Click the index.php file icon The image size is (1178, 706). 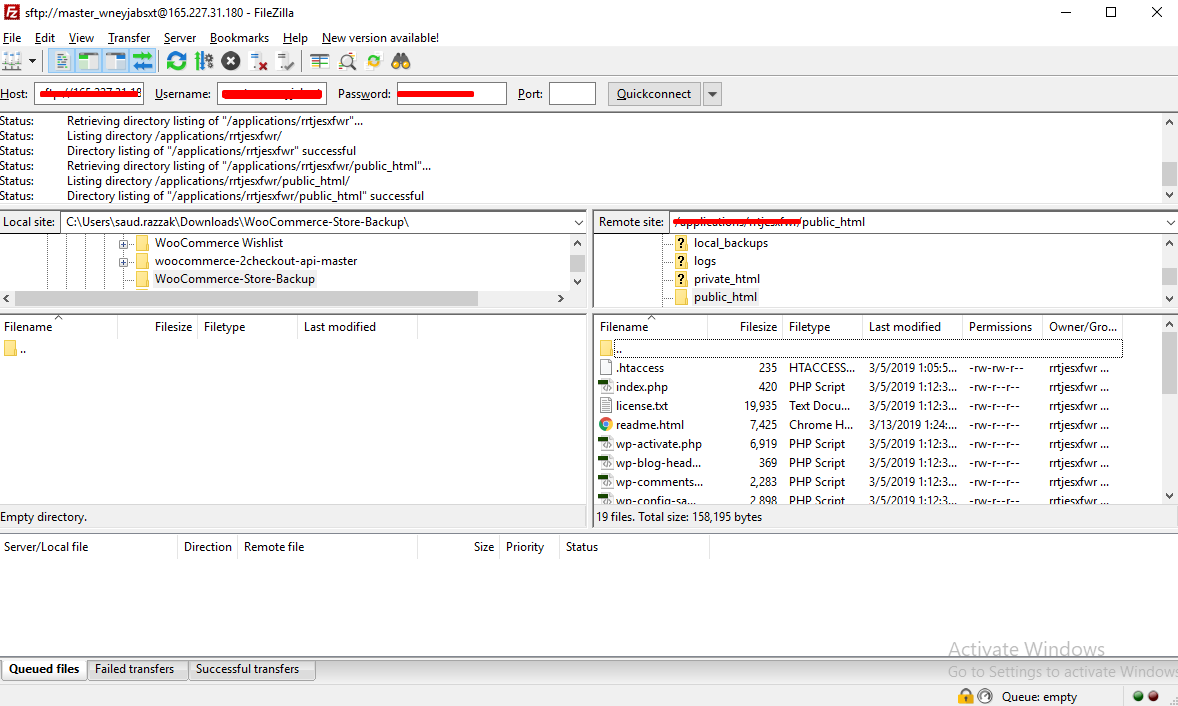coord(606,387)
